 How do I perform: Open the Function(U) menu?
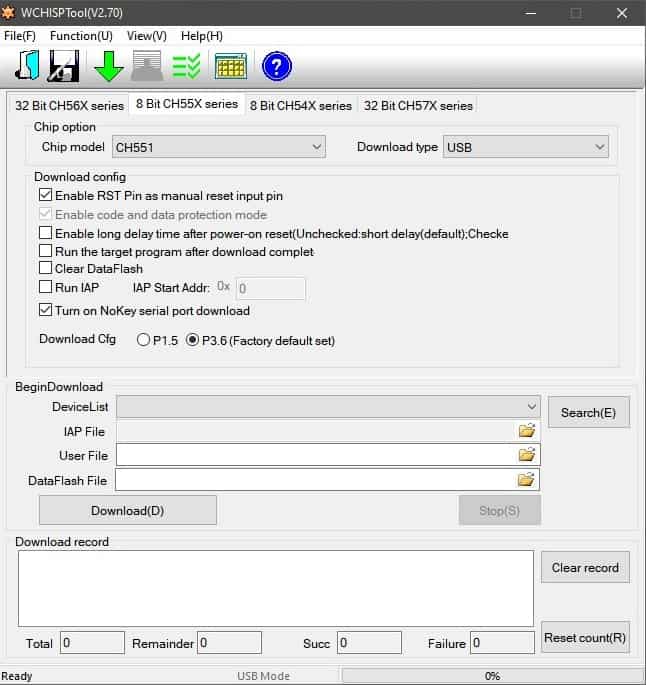[x=81, y=36]
